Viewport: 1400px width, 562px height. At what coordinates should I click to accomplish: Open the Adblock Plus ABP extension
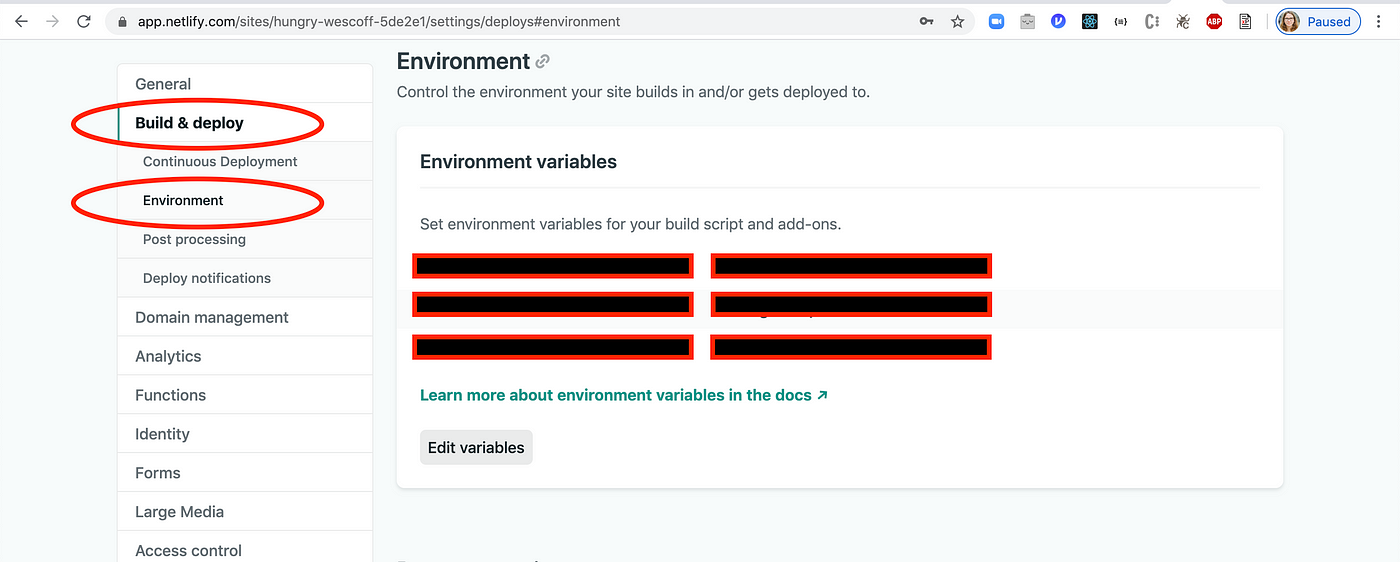pos(1214,21)
